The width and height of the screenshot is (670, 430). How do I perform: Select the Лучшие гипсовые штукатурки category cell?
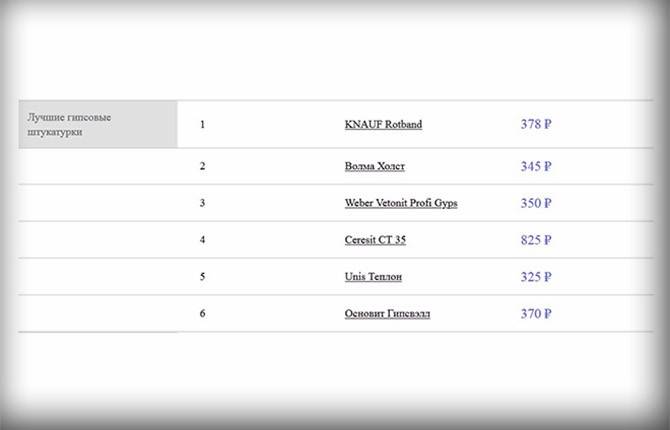coord(98,124)
